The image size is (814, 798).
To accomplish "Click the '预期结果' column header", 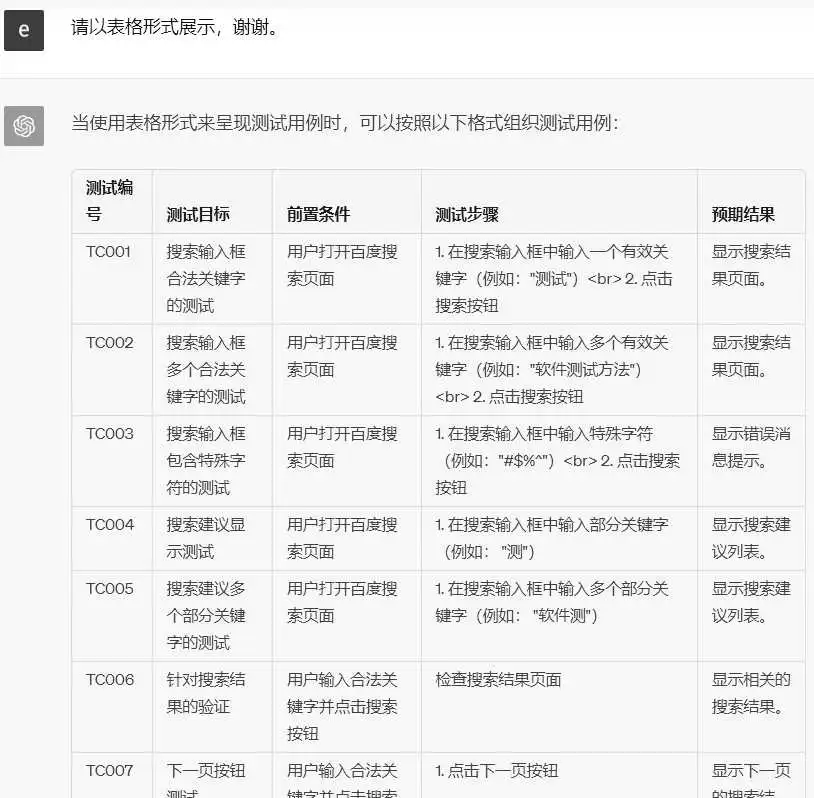I will tap(743, 214).
